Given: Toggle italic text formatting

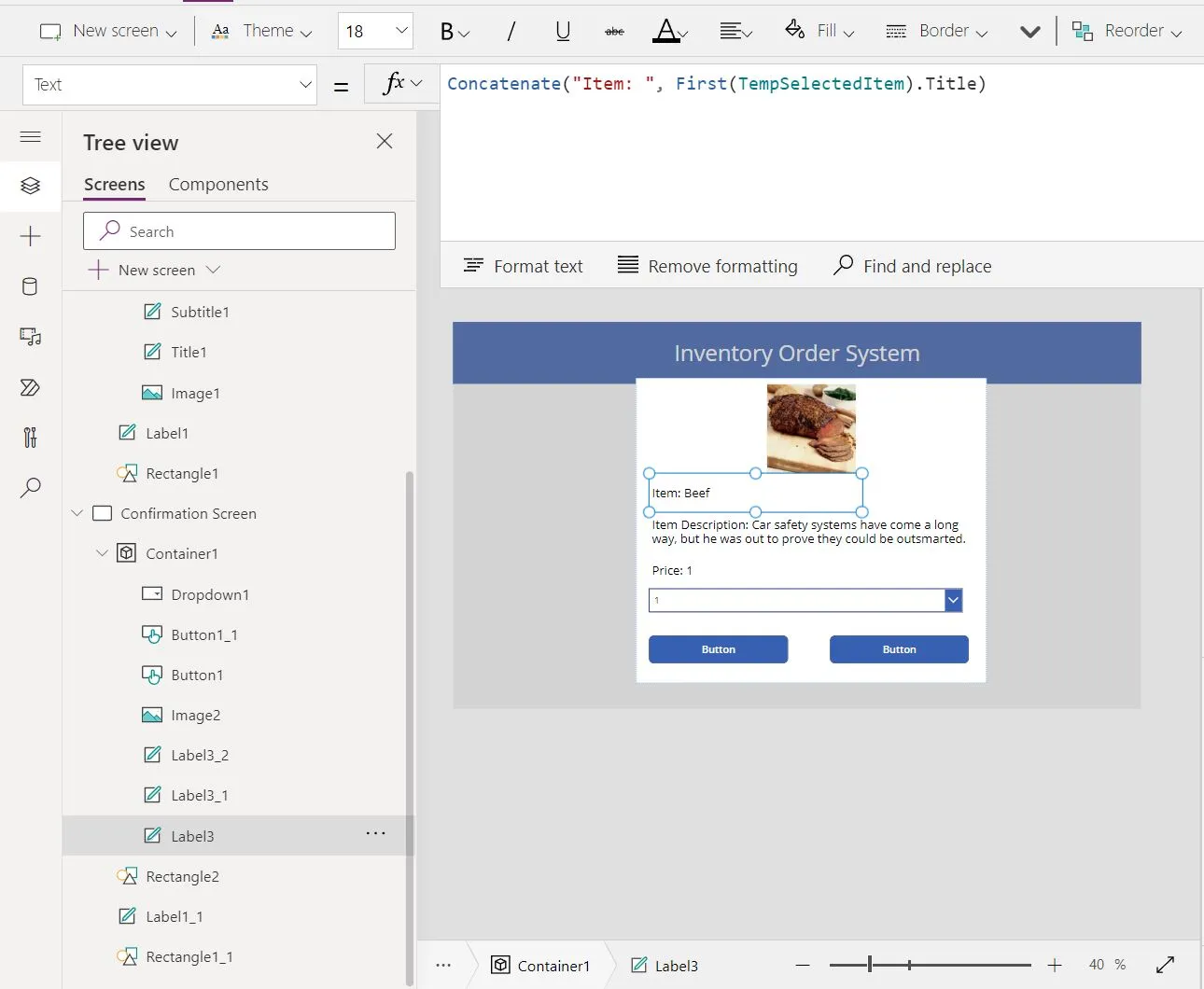Looking at the screenshot, I should pos(511,32).
